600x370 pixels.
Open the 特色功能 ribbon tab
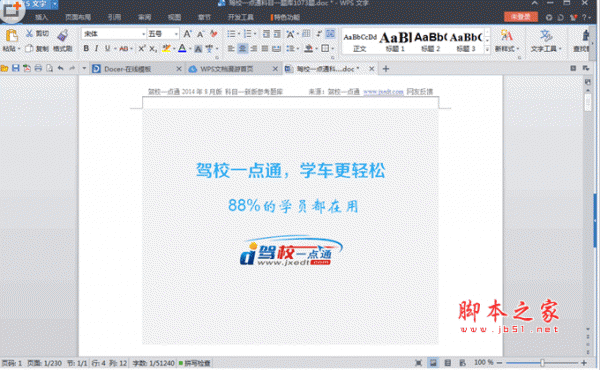tap(285, 17)
